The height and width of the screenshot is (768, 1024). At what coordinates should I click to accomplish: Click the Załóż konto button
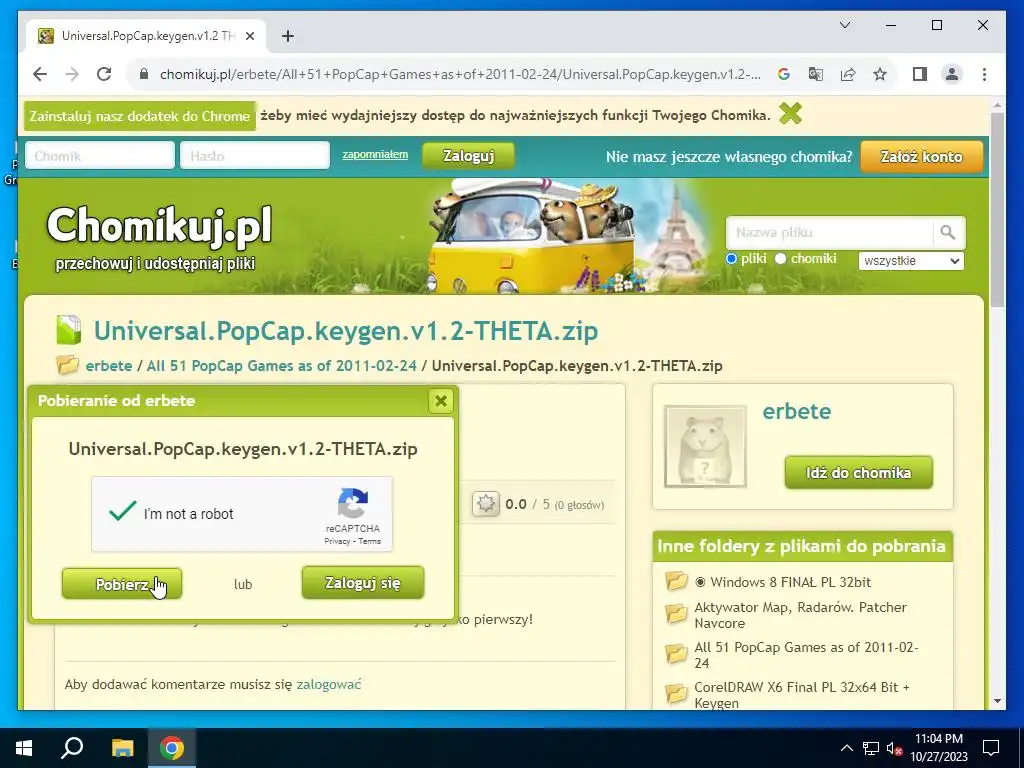coord(921,157)
